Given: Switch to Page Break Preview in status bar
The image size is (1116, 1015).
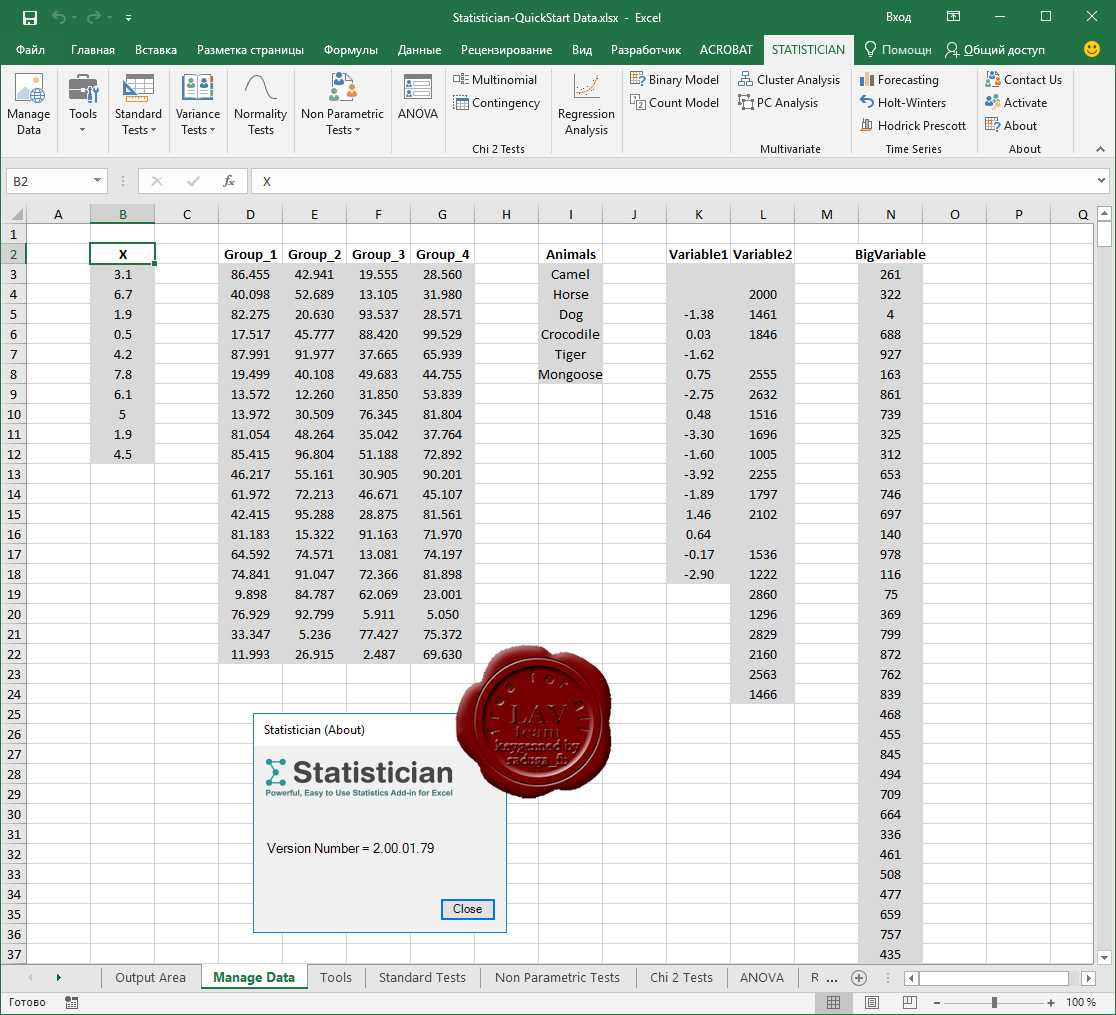Looking at the screenshot, I should pos(909,1002).
